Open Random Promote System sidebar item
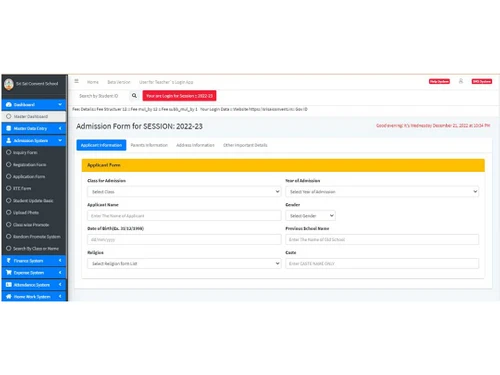 [34, 236]
